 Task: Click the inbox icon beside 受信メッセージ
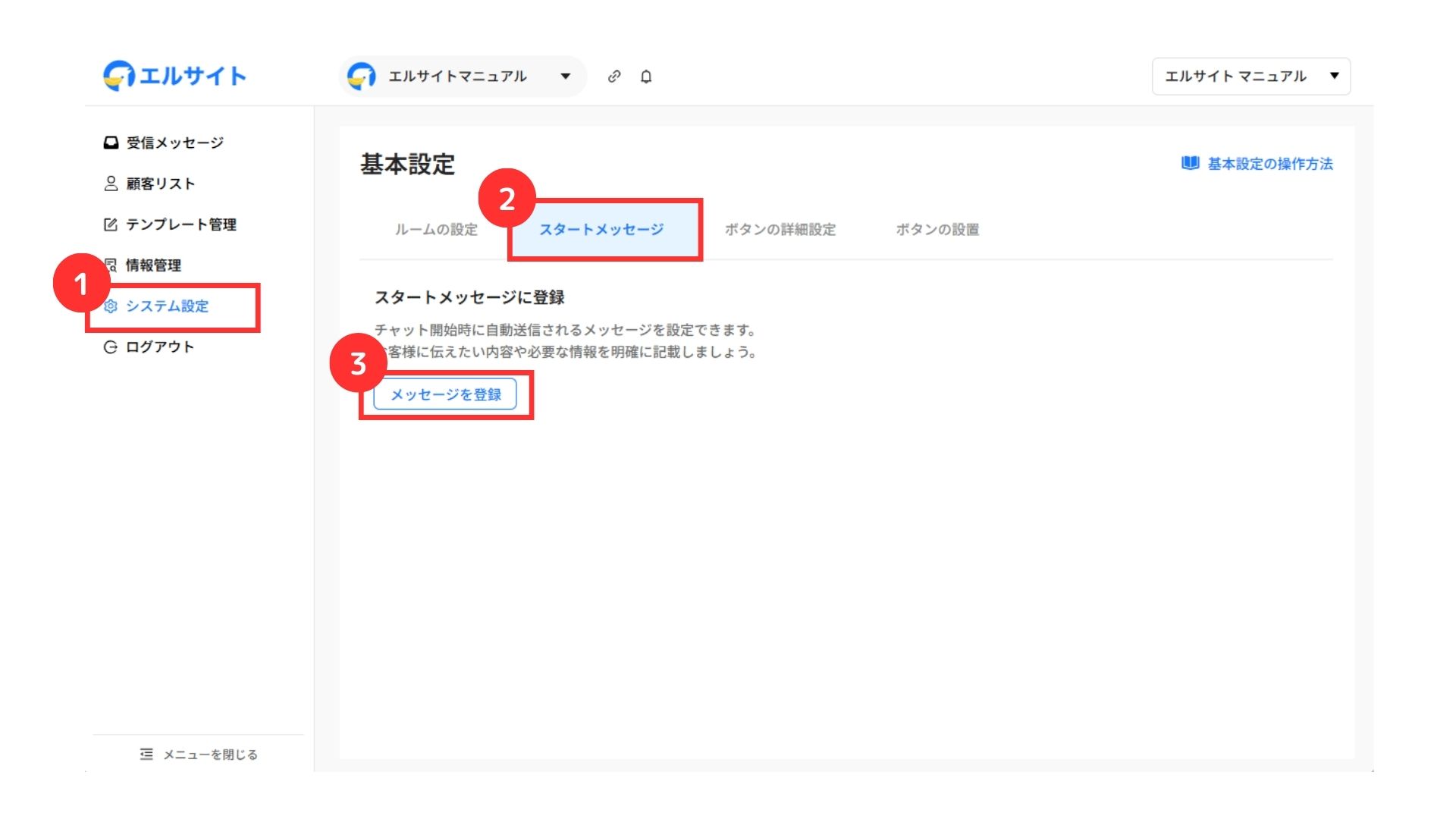pos(111,143)
